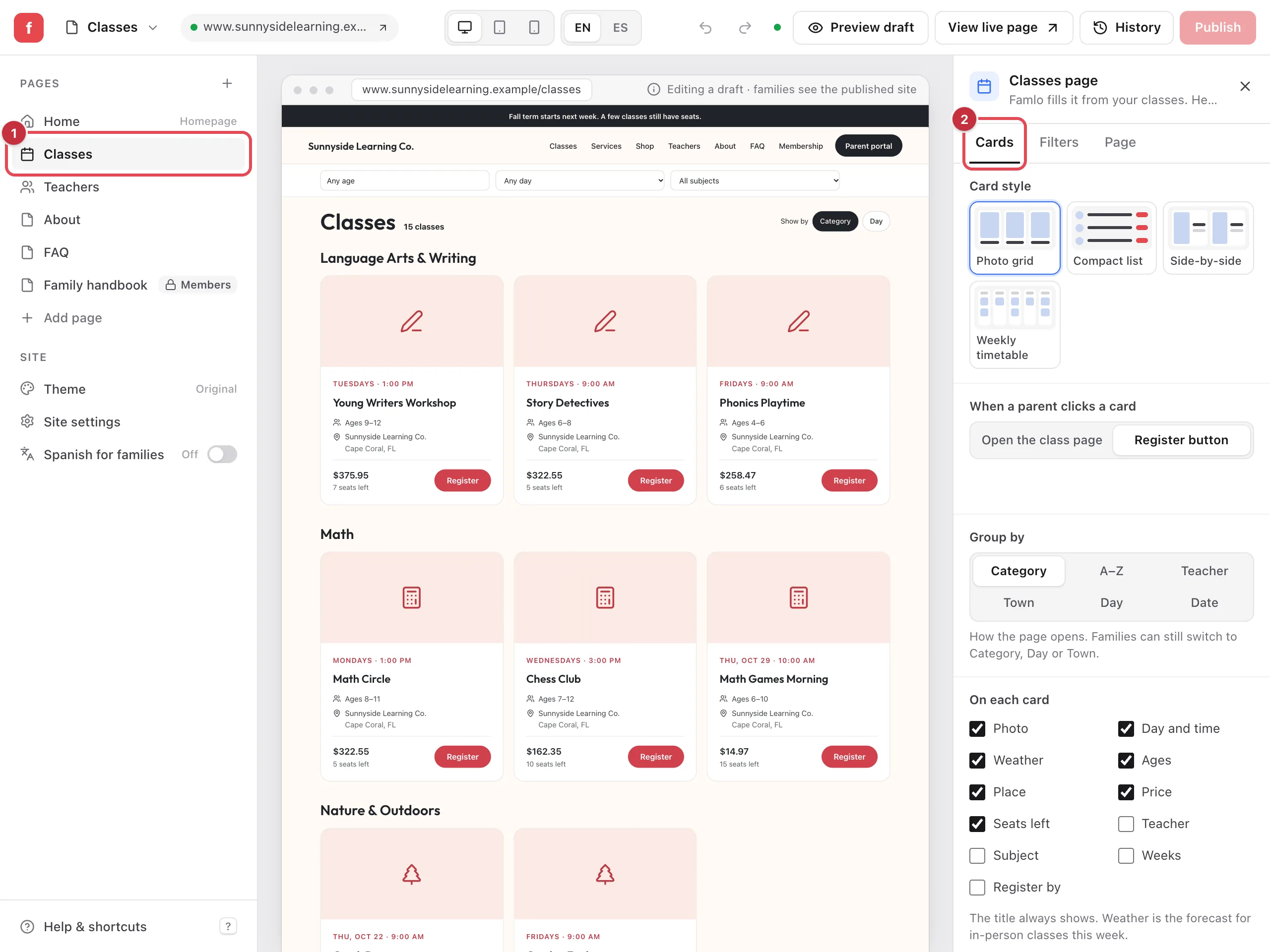Choose Weekly timetable card style
This screenshot has height=952, width=1270.
pos(1015,325)
